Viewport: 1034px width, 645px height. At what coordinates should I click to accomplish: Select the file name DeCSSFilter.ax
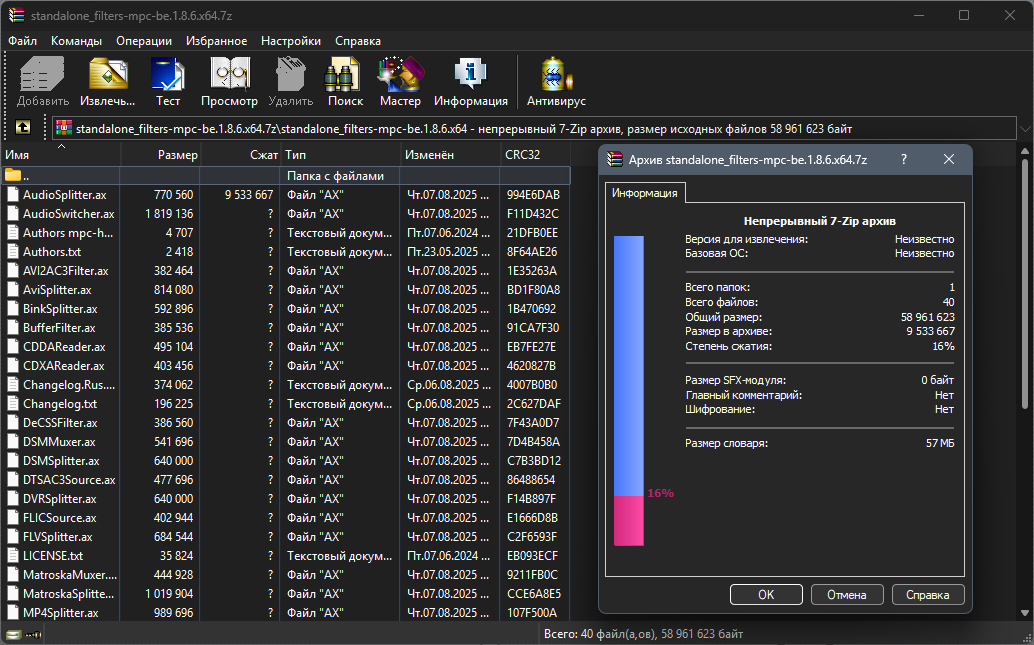[x=60, y=423]
